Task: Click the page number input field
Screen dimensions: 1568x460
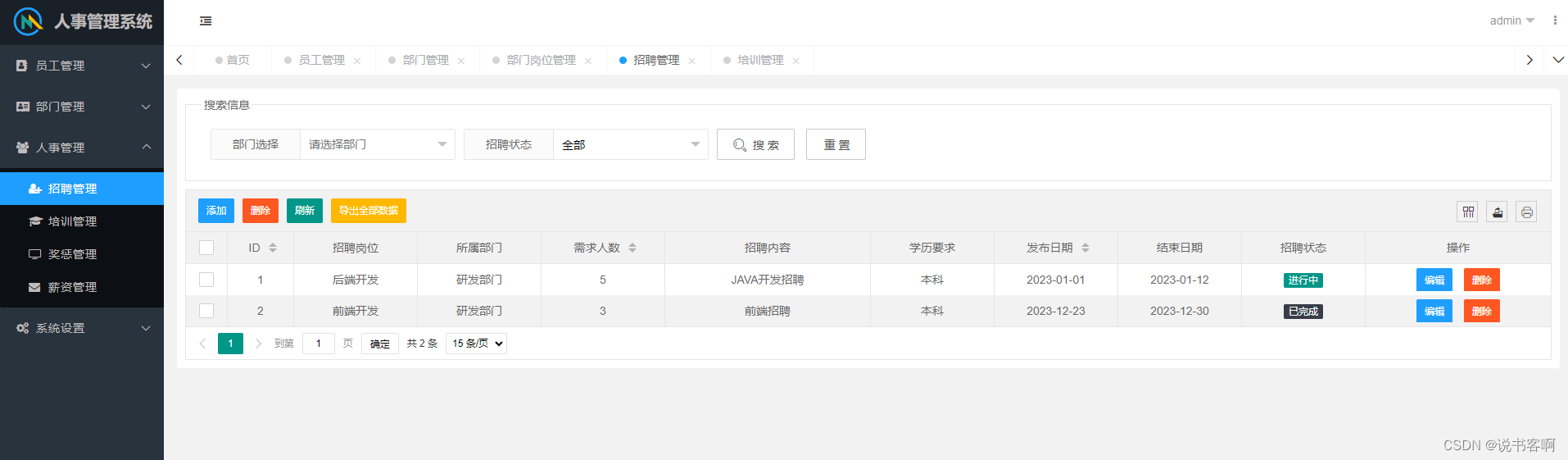Action: 319,344
